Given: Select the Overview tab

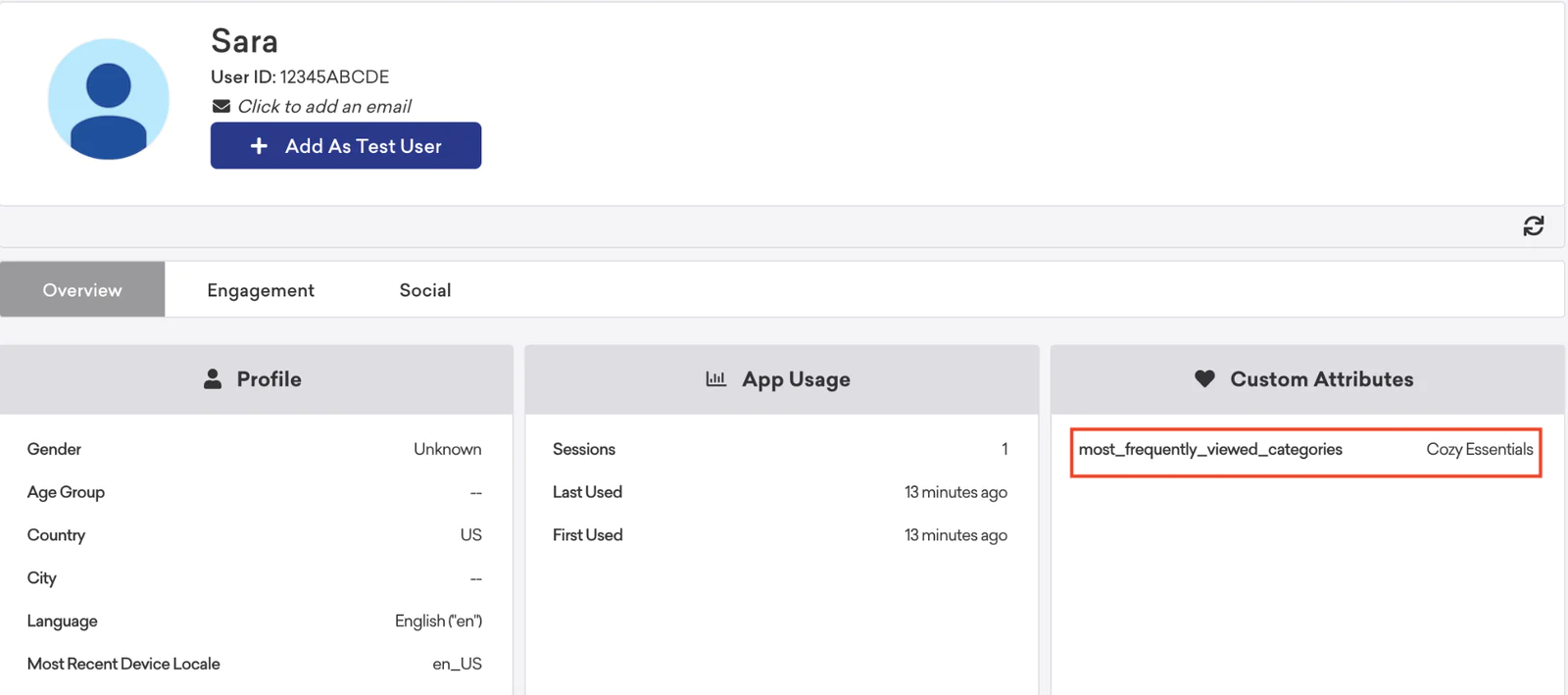Looking at the screenshot, I should pos(82,290).
